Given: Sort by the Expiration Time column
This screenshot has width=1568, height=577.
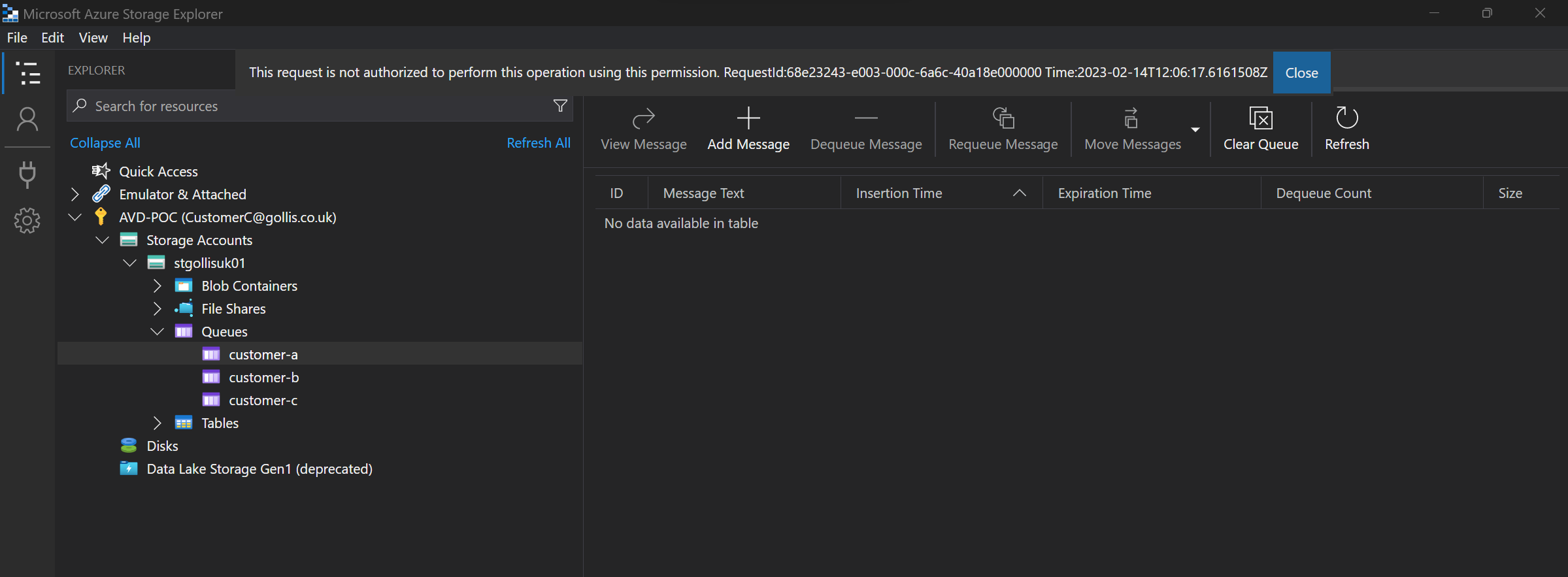Looking at the screenshot, I should click(1152, 193).
